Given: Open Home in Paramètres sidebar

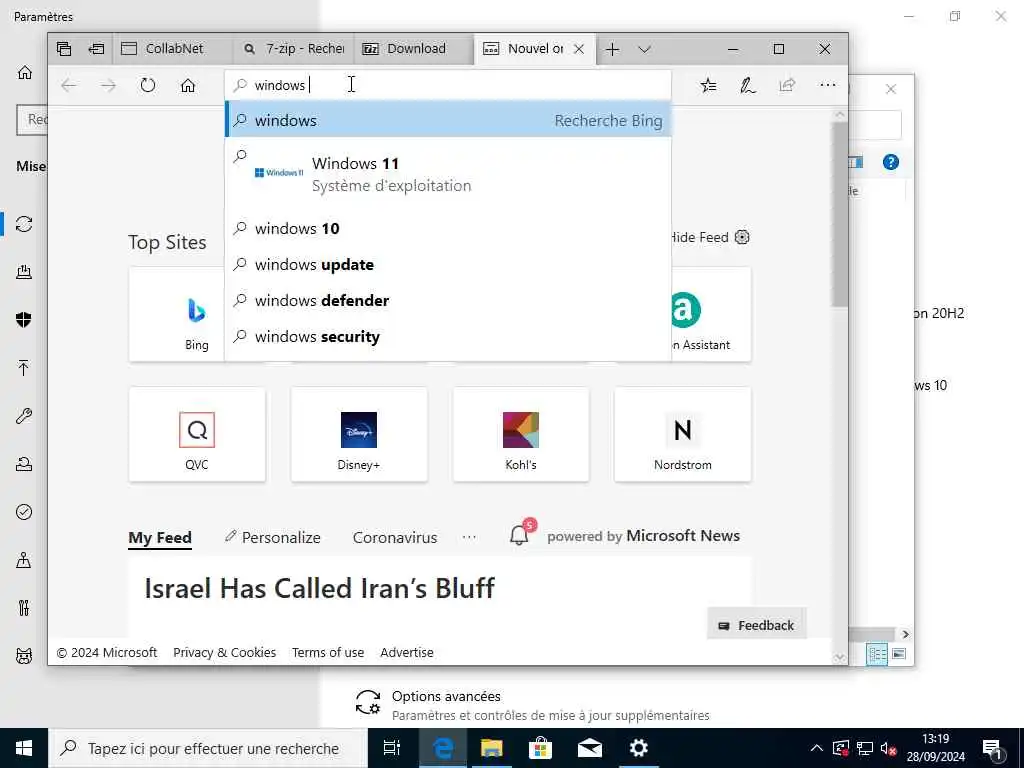Looking at the screenshot, I should click(x=25, y=72).
